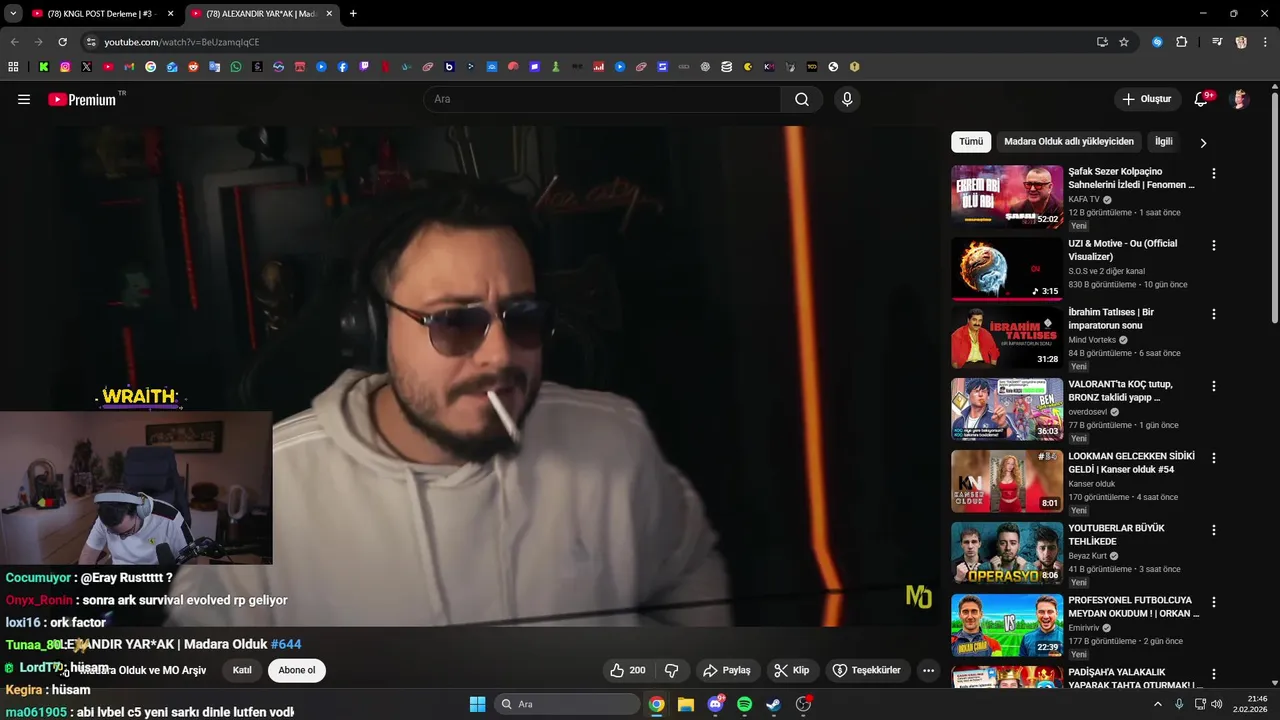Open Facebook bookmark in bookmarks bar
Image resolution: width=1280 pixels, height=720 pixels.
click(x=343, y=67)
